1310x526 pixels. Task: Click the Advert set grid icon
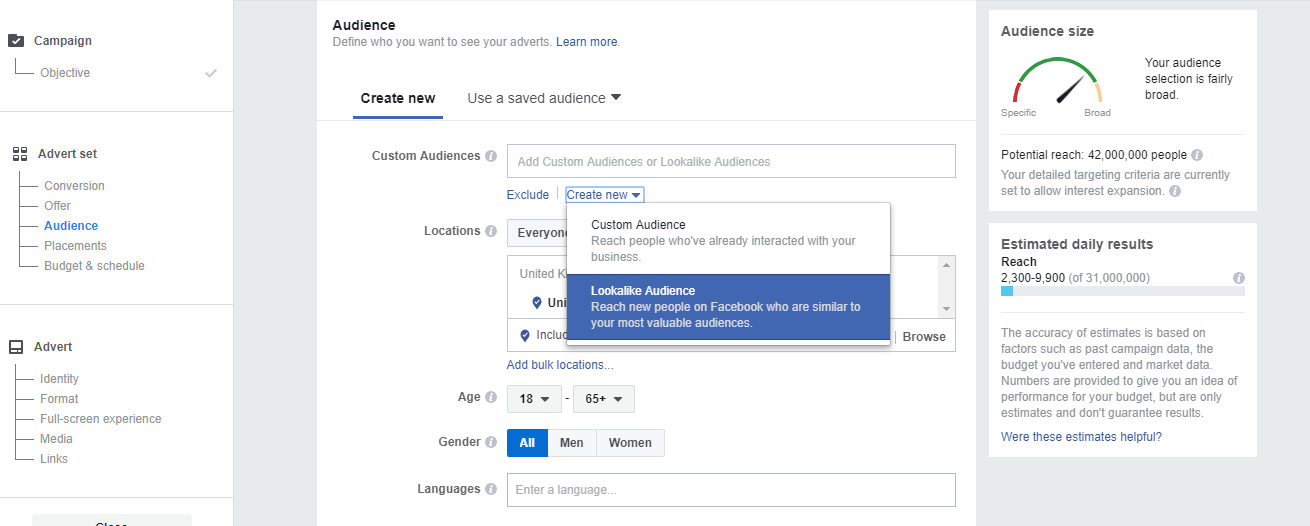point(19,154)
